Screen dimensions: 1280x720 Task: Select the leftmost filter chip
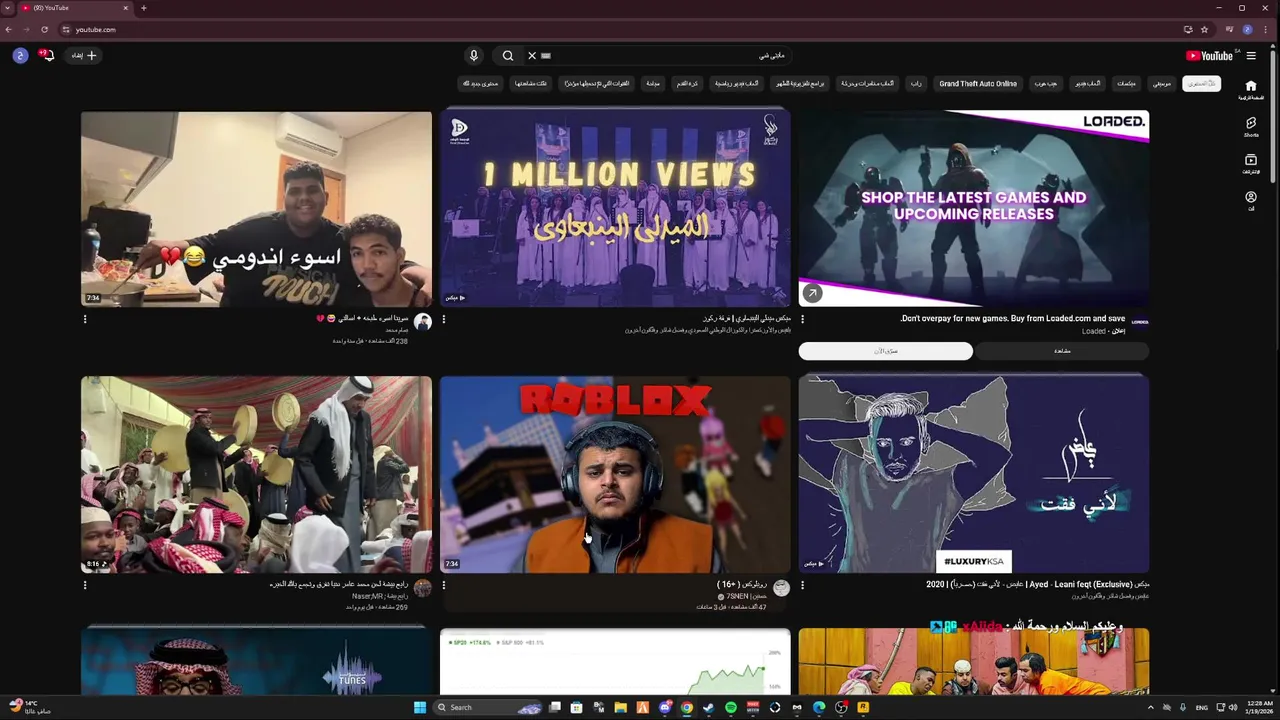tap(480, 84)
